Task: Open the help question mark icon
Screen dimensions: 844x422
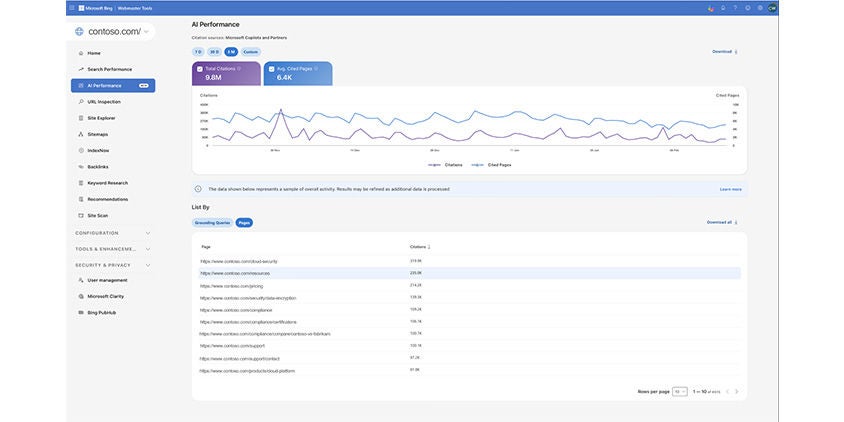Action: pyautogui.click(x=735, y=7)
